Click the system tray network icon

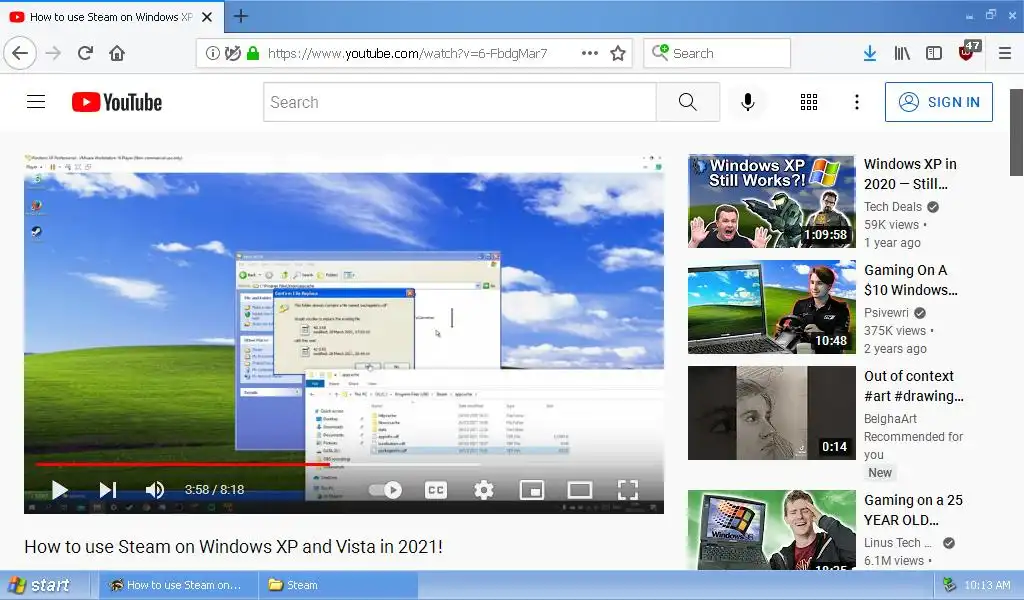tap(950, 585)
